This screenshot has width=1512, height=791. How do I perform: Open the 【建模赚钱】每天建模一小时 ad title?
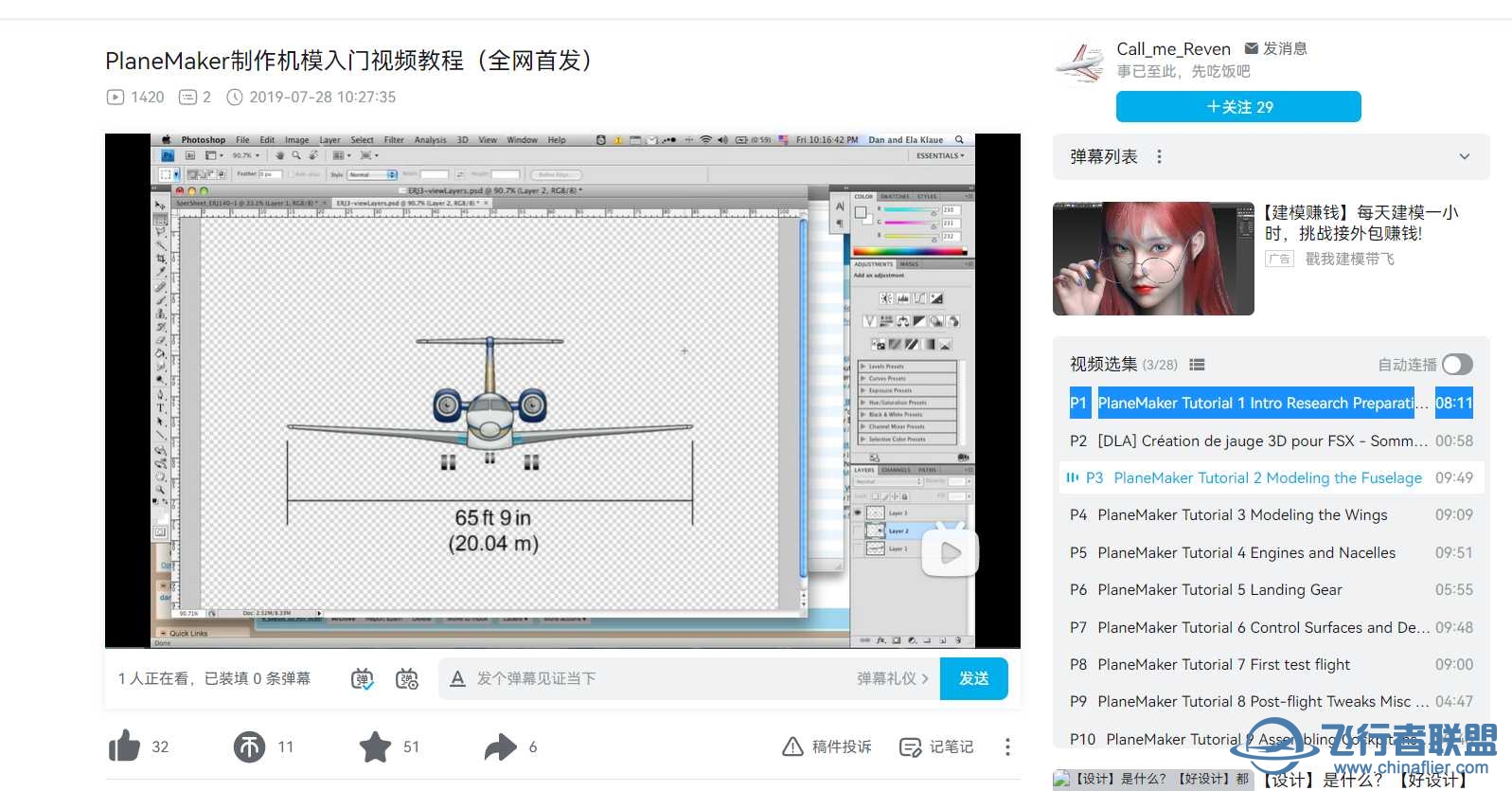(1361, 223)
